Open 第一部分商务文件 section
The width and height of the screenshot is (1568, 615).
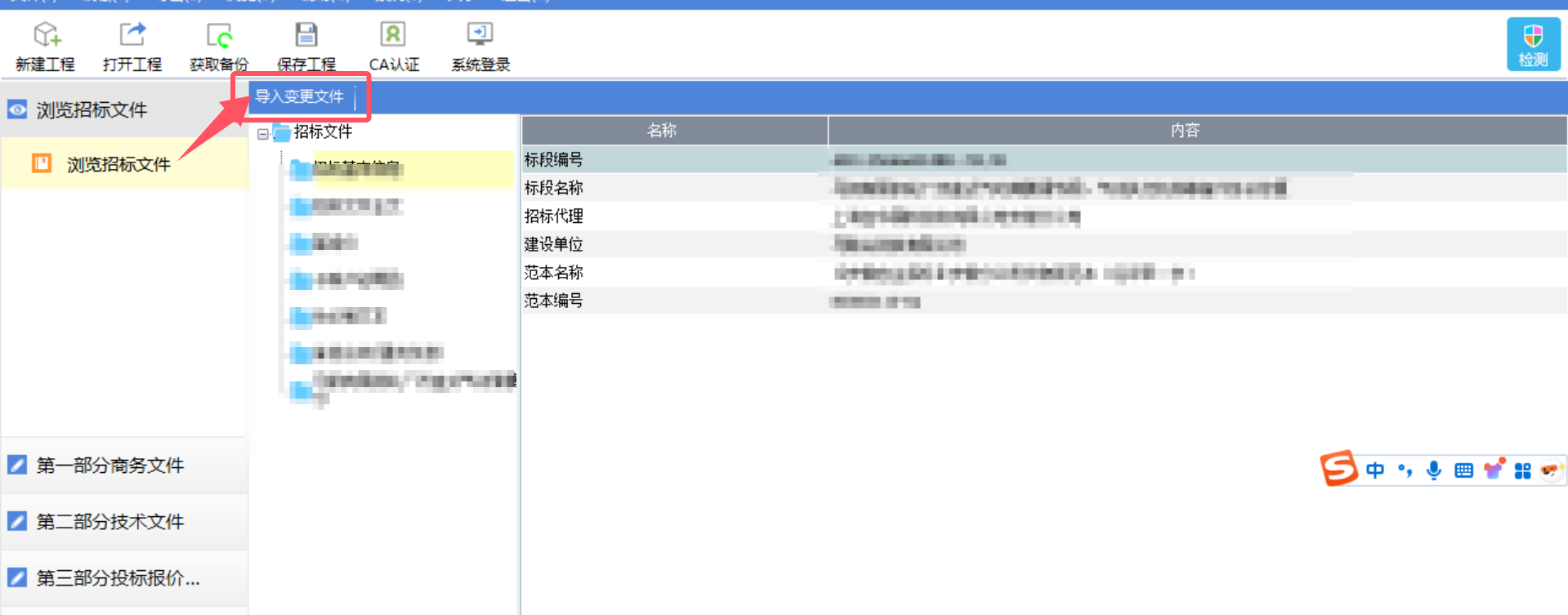click(109, 465)
